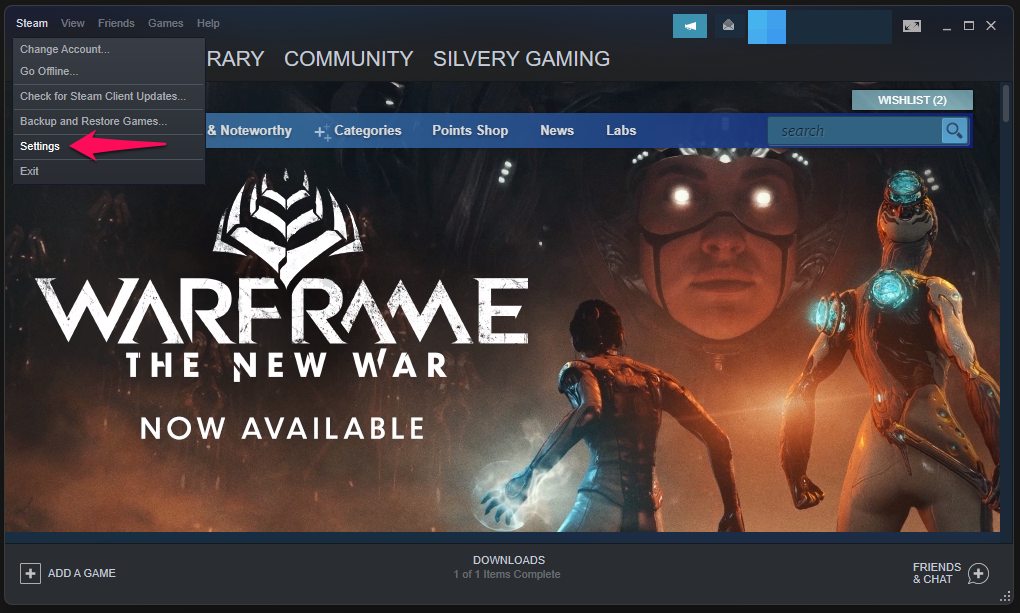Screen dimensions: 1020x613
Task: Open the Games menu
Action: click(166, 23)
